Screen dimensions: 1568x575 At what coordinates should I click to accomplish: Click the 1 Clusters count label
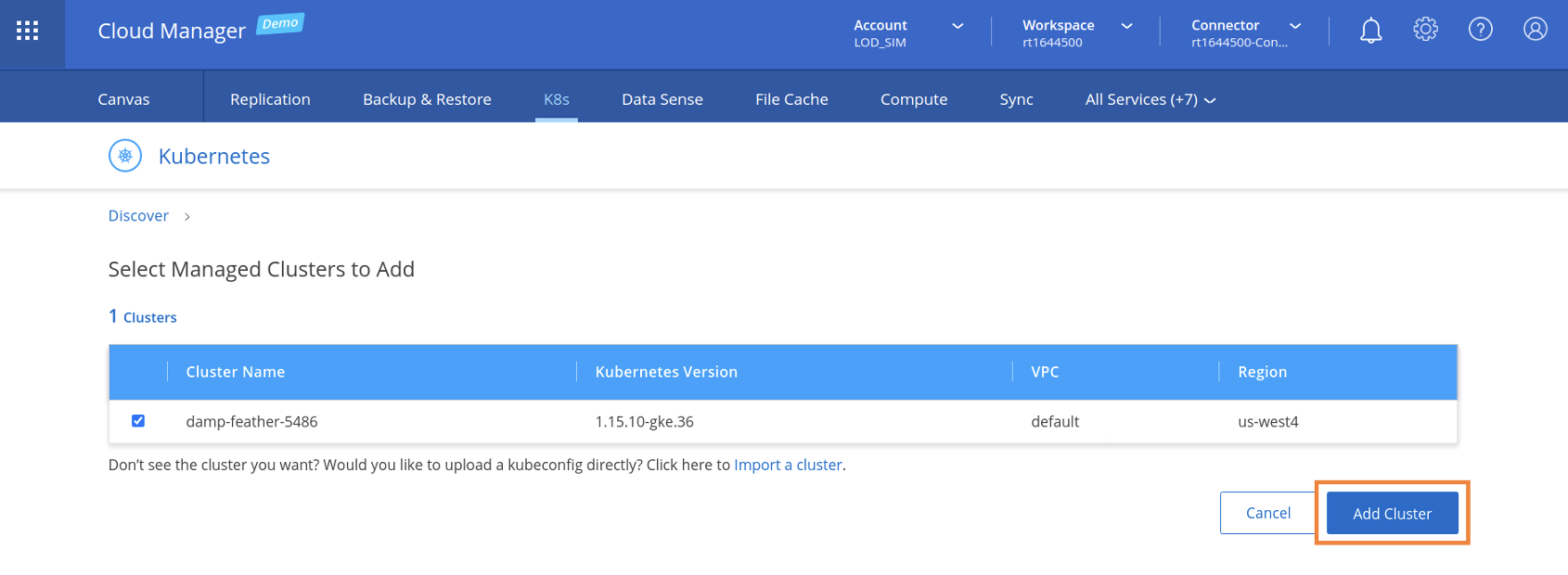click(142, 316)
